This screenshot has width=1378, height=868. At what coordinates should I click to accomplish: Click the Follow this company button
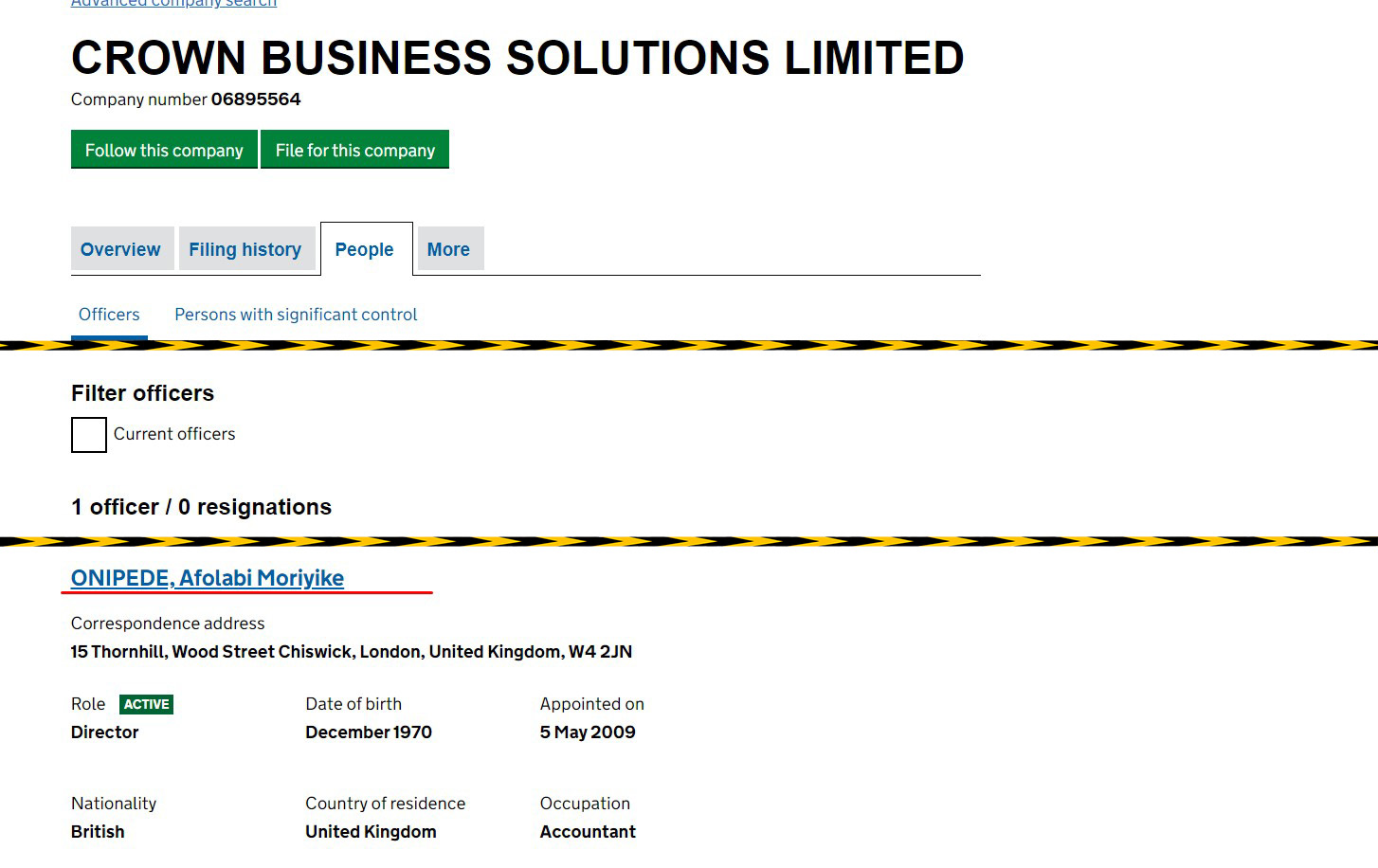164,150
